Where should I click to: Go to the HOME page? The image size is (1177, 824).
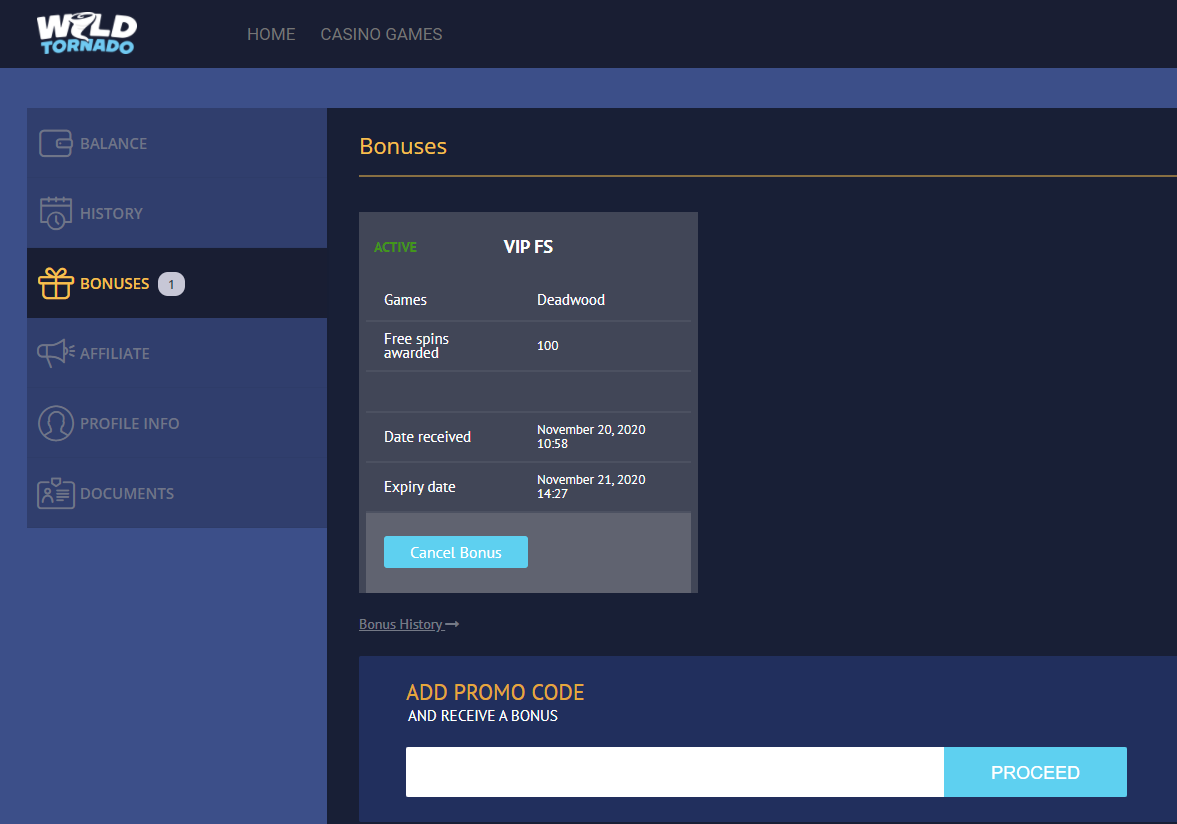tap(271, 34)
